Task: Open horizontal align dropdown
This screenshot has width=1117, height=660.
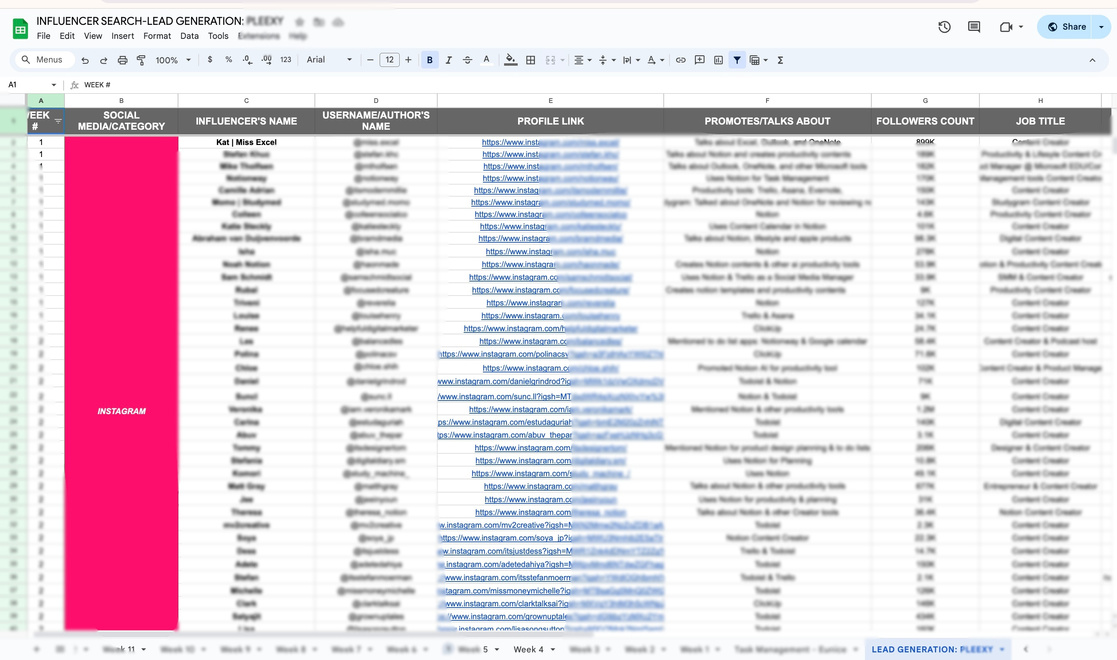Action: pos(583,61)
